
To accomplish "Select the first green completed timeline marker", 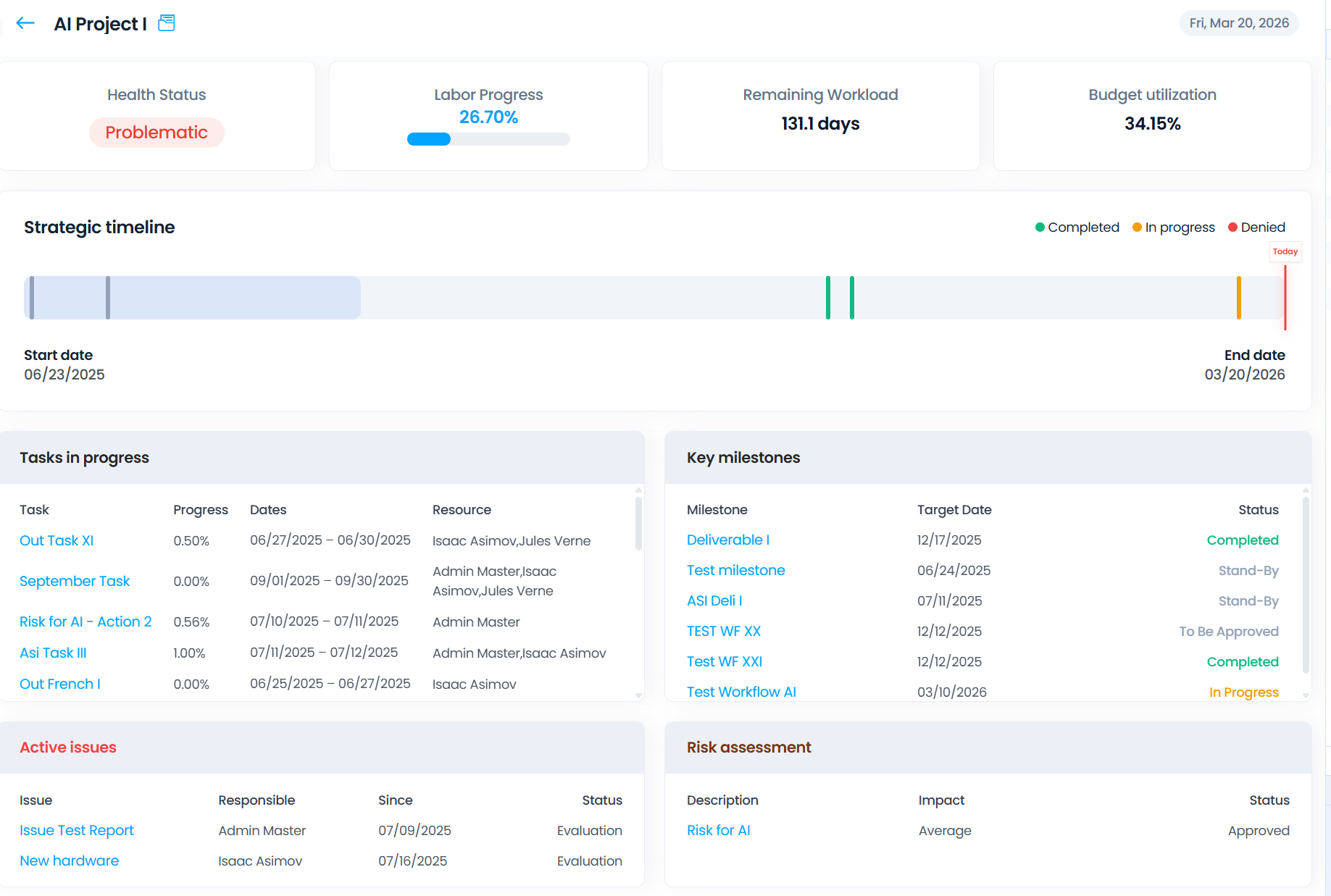I will (827, 298).
